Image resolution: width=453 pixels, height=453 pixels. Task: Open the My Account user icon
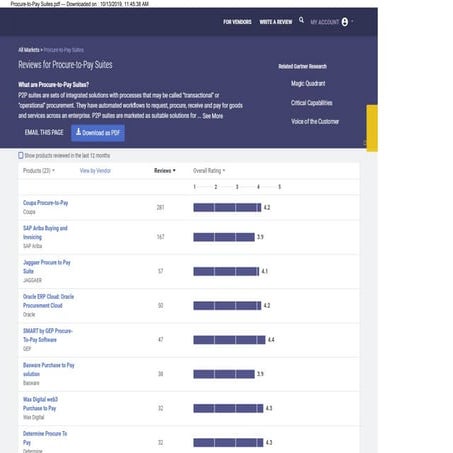tap(345, 22)
